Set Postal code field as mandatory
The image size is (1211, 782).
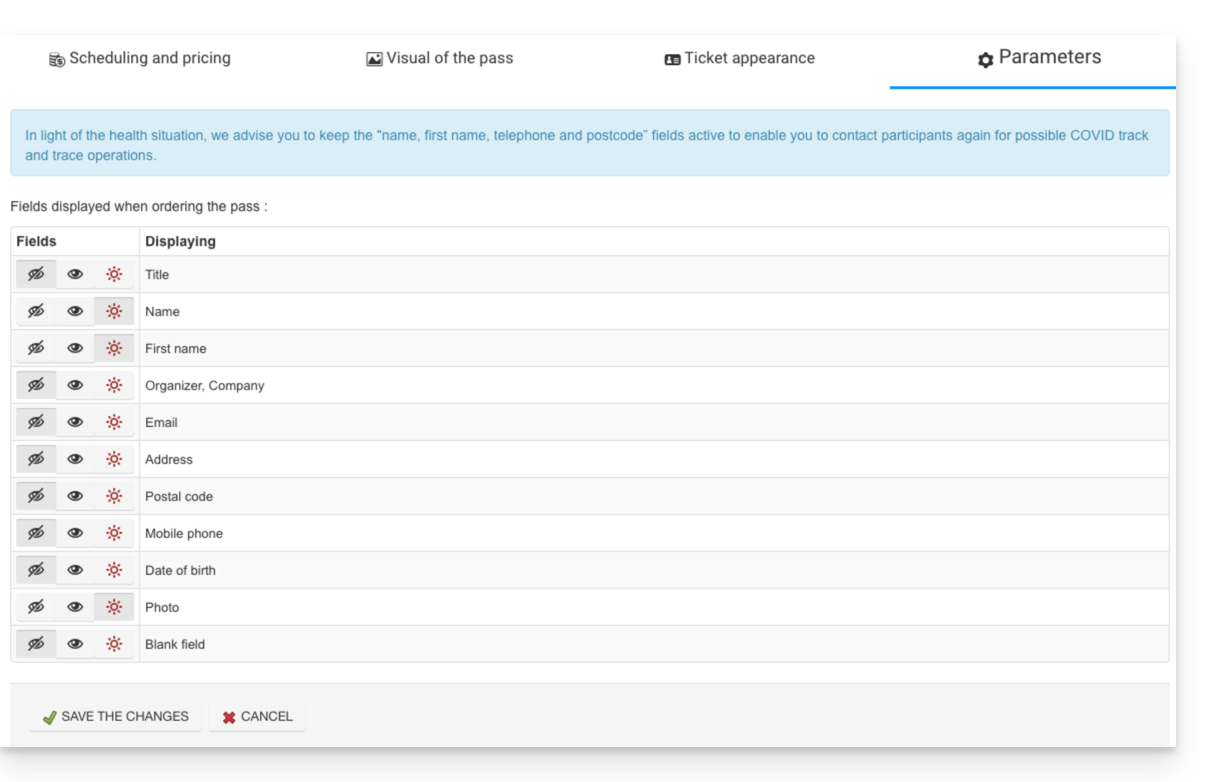114,496
